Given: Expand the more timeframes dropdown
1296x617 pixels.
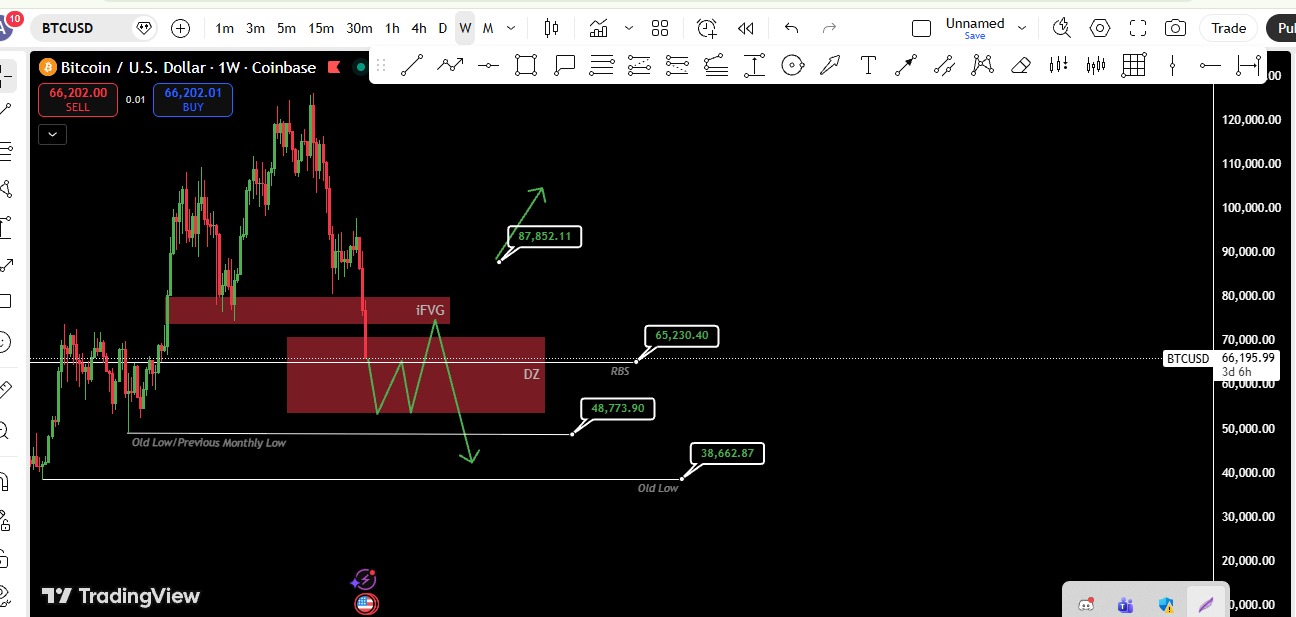Looking at the screenshot, I should point(512,28).
